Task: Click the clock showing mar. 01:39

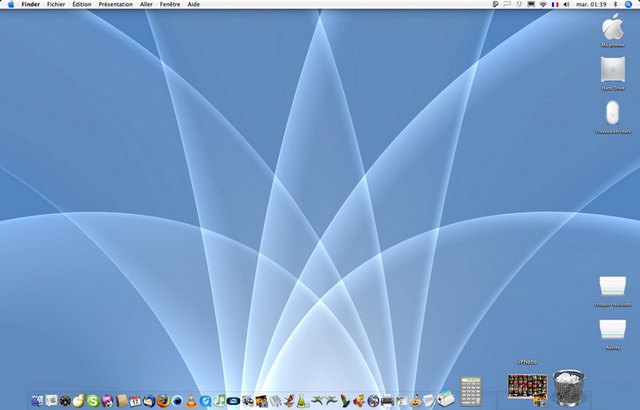Action: (591, 4)
